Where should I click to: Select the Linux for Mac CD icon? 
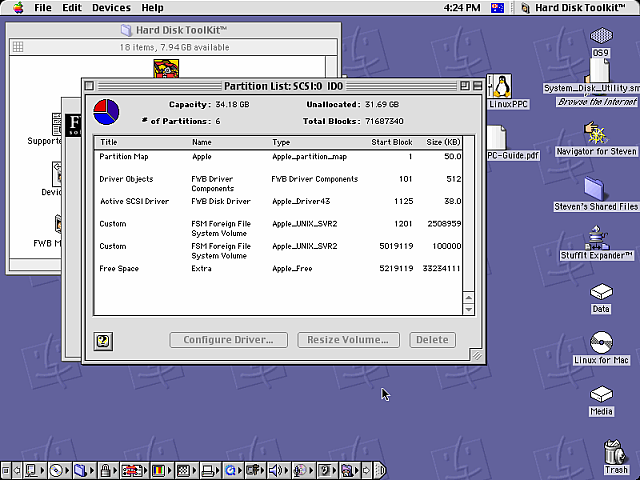point(601,342)
